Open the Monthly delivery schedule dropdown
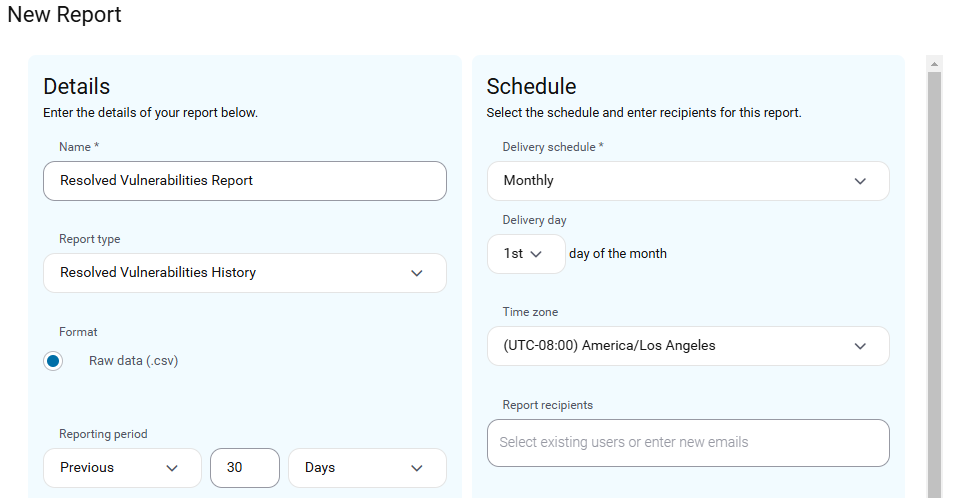 tap(688, 181)
